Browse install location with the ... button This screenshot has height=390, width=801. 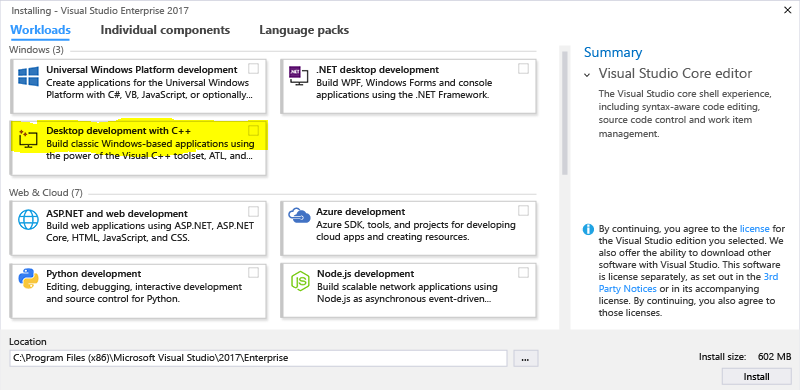tap(526, 358)
